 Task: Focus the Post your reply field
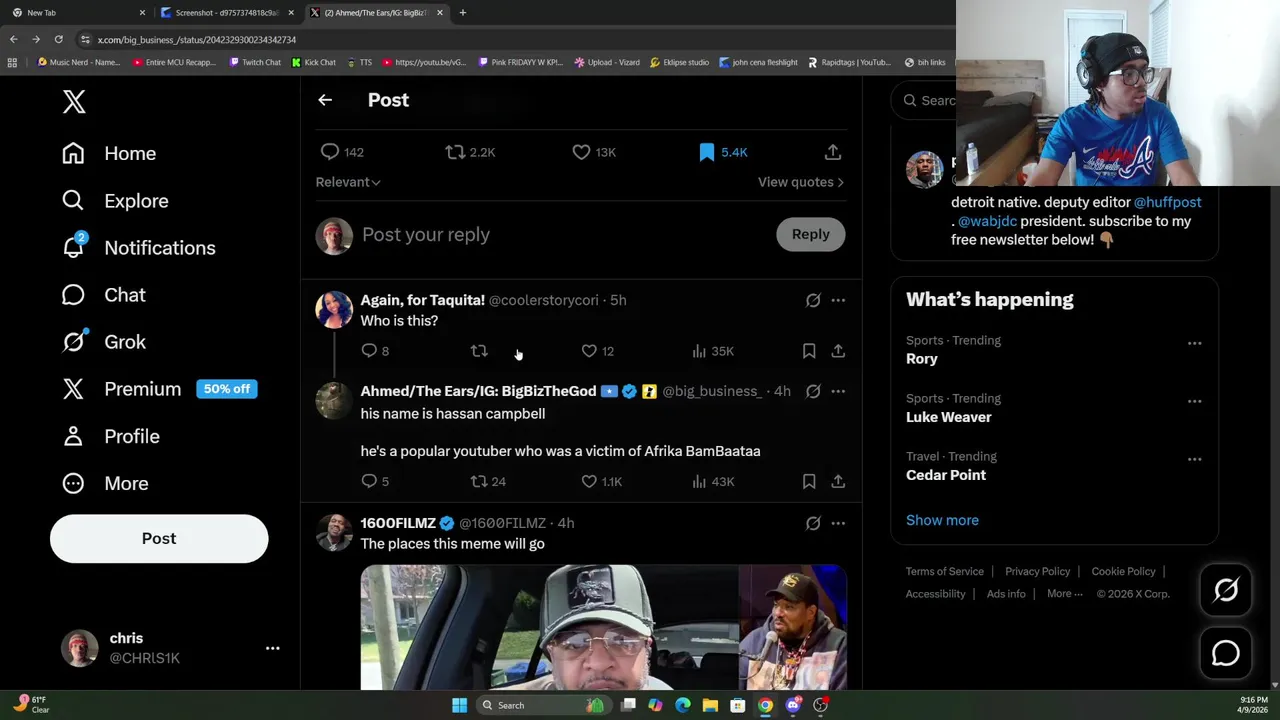[560, 234]
